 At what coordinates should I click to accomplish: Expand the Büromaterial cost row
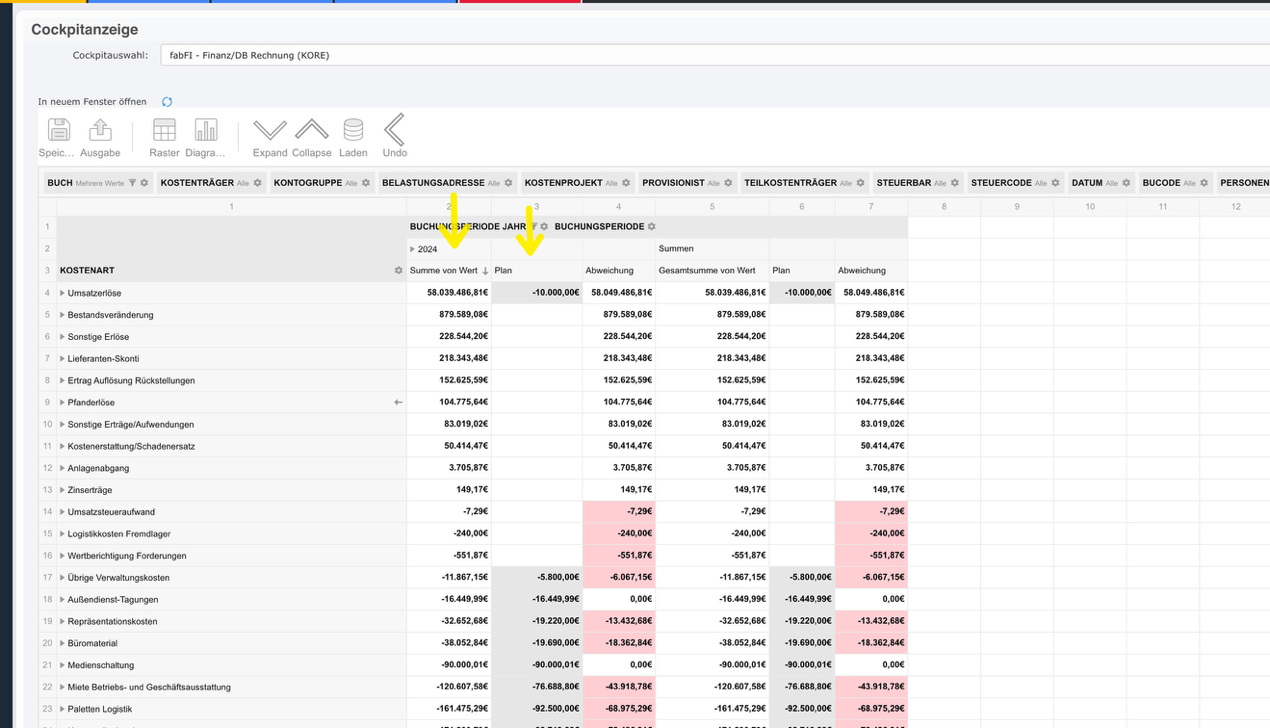tap(62, 643)
